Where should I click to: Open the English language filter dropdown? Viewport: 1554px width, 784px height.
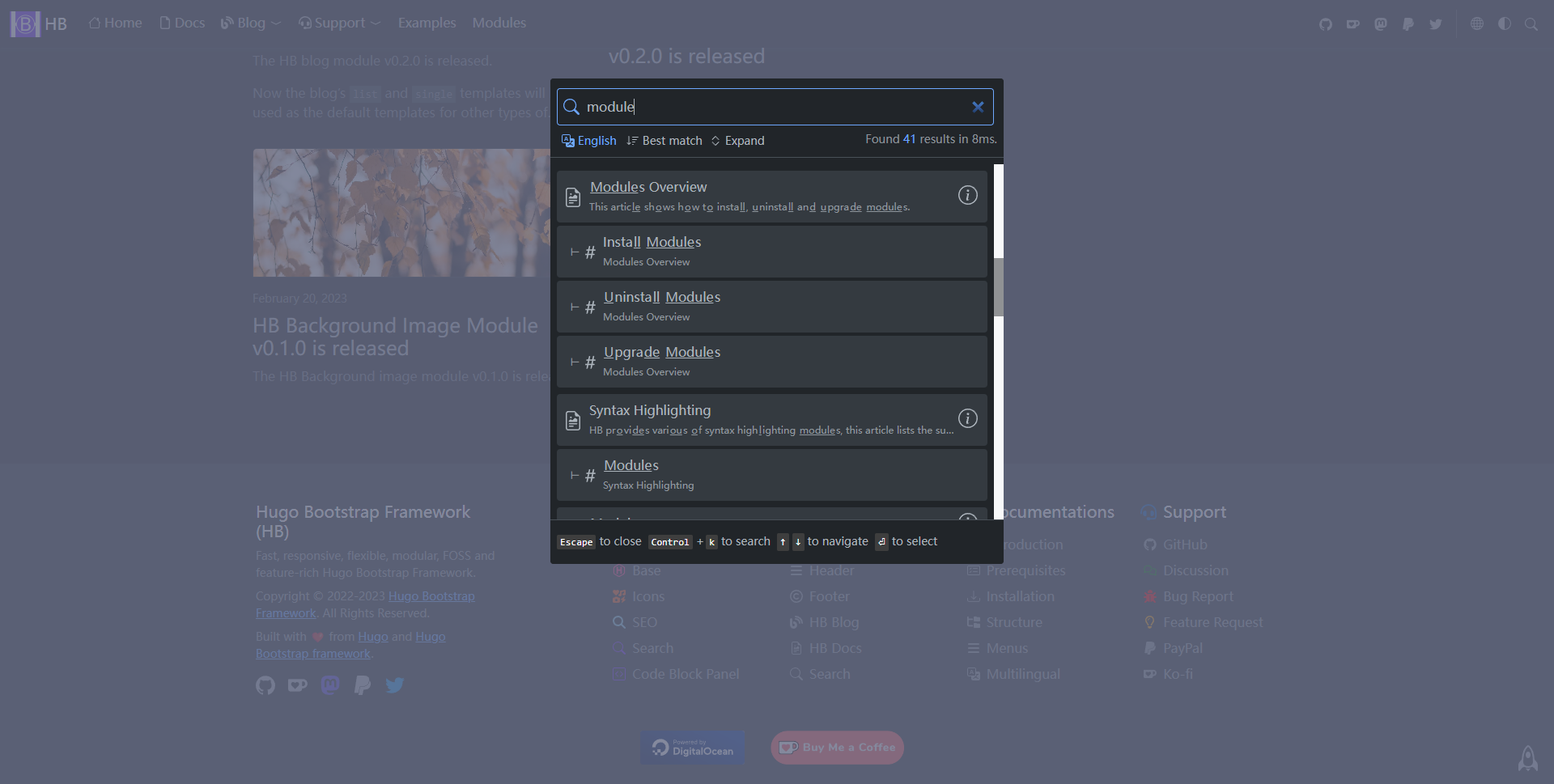589,141
